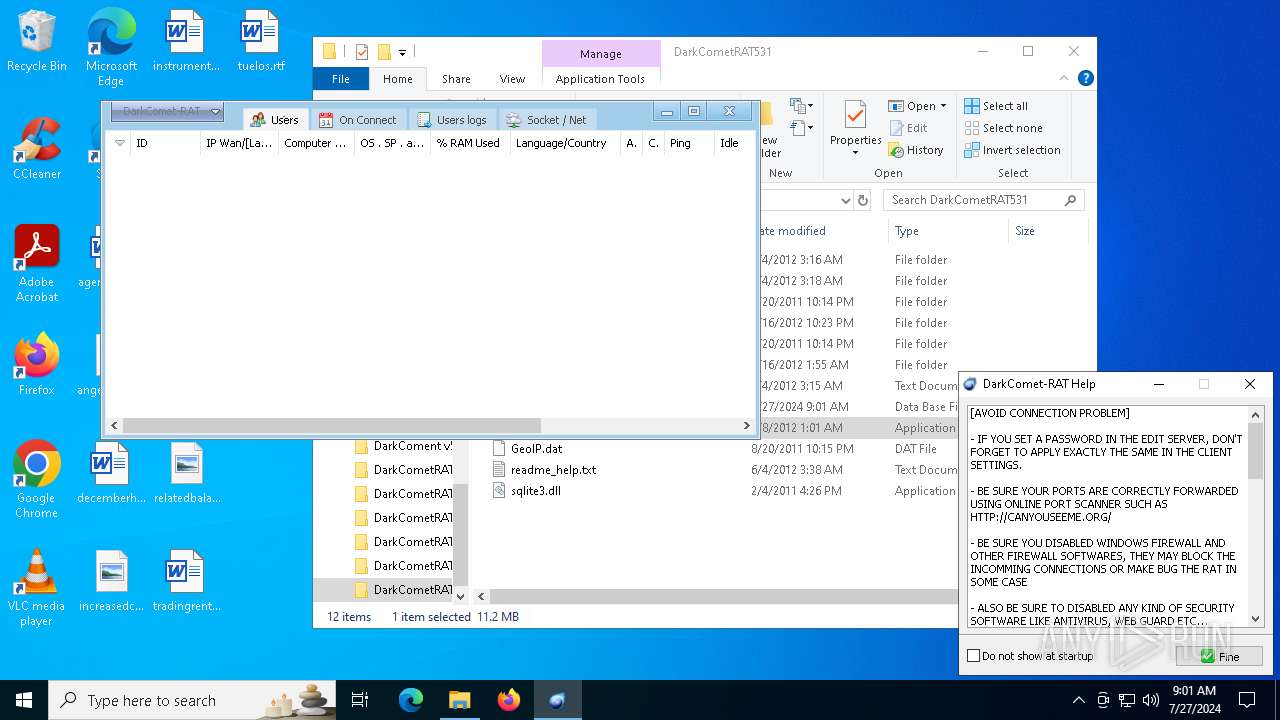Open the VLC media player desktop icon
The width and height of the screenshot is (1280, 720).
click(x=37, y=588)
